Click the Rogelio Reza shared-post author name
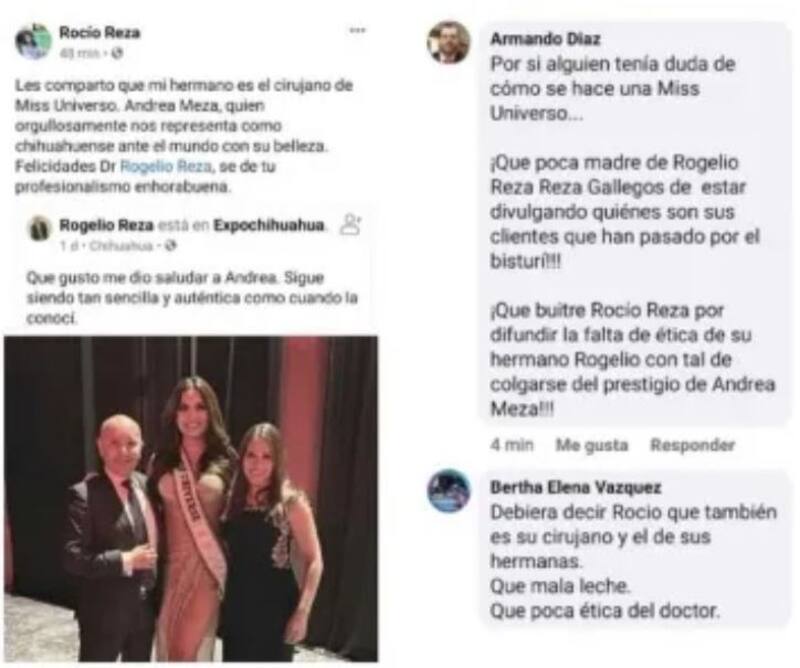Screen dimensions: 800x668 click(x=106, y=225)
